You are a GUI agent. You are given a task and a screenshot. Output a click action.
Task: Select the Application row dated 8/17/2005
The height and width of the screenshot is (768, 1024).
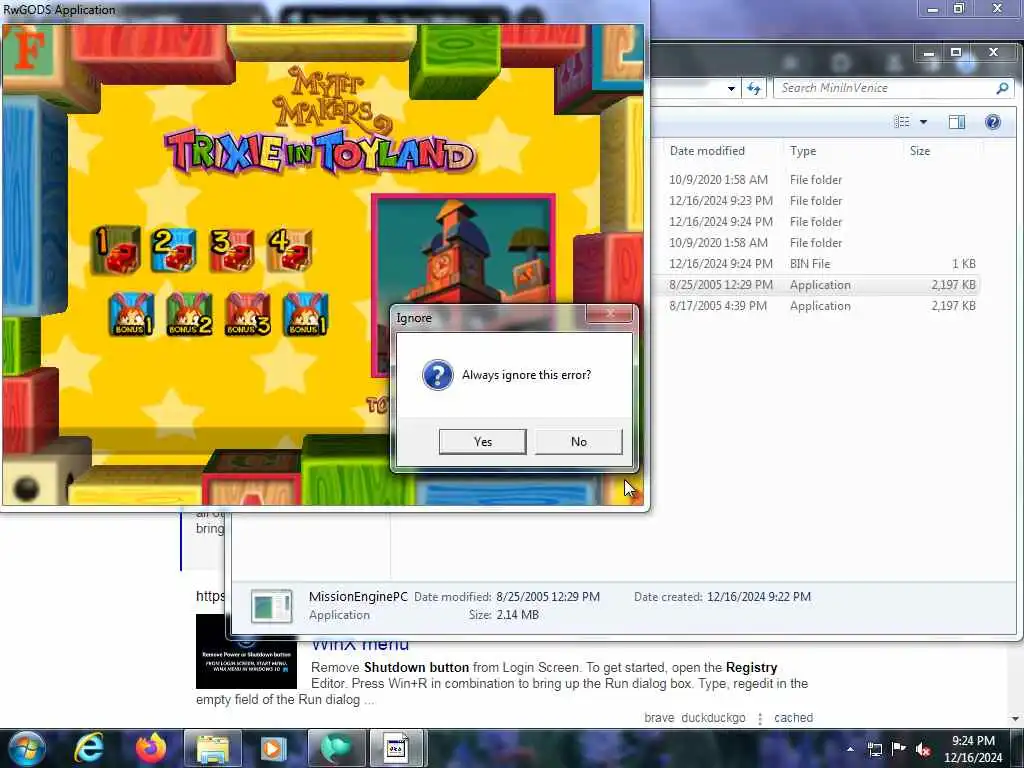click(822, 306)
